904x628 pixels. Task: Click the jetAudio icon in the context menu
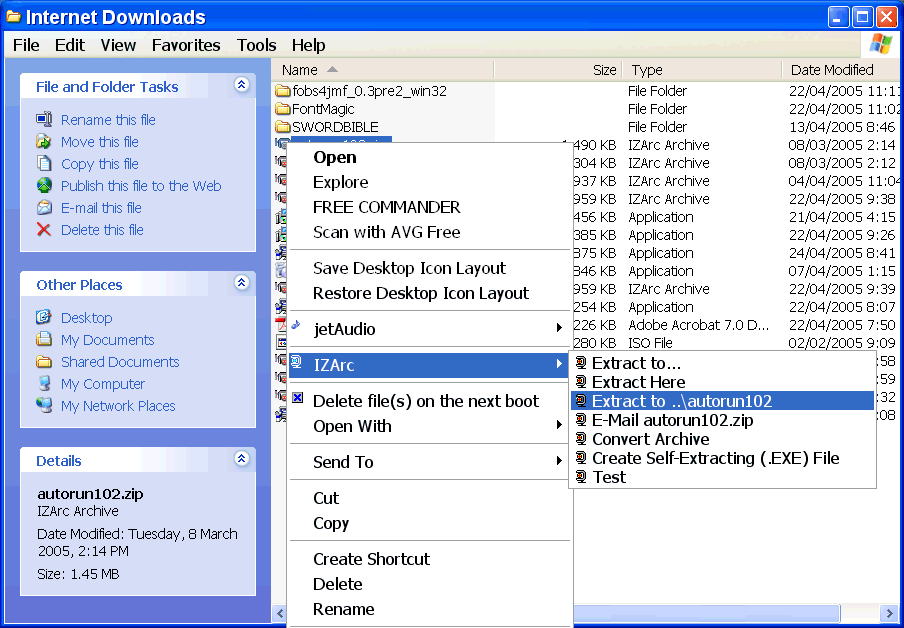[296, 325]
